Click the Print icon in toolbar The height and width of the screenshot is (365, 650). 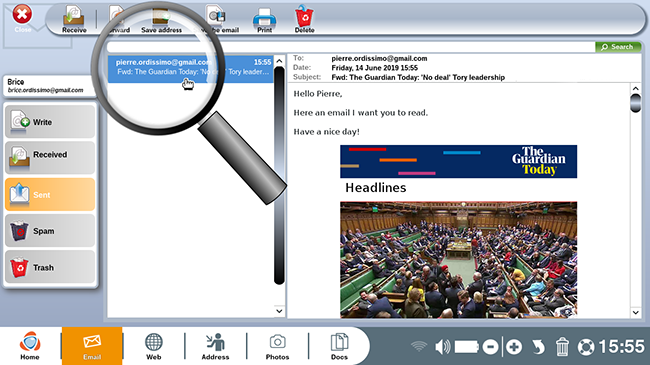click(264, 19)
